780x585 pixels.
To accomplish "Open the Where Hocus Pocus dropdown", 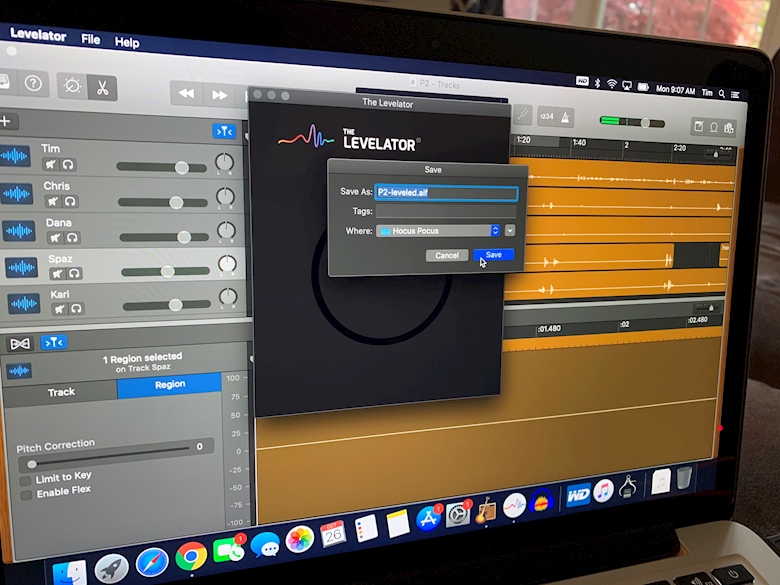I will click(x=438, y=231).
